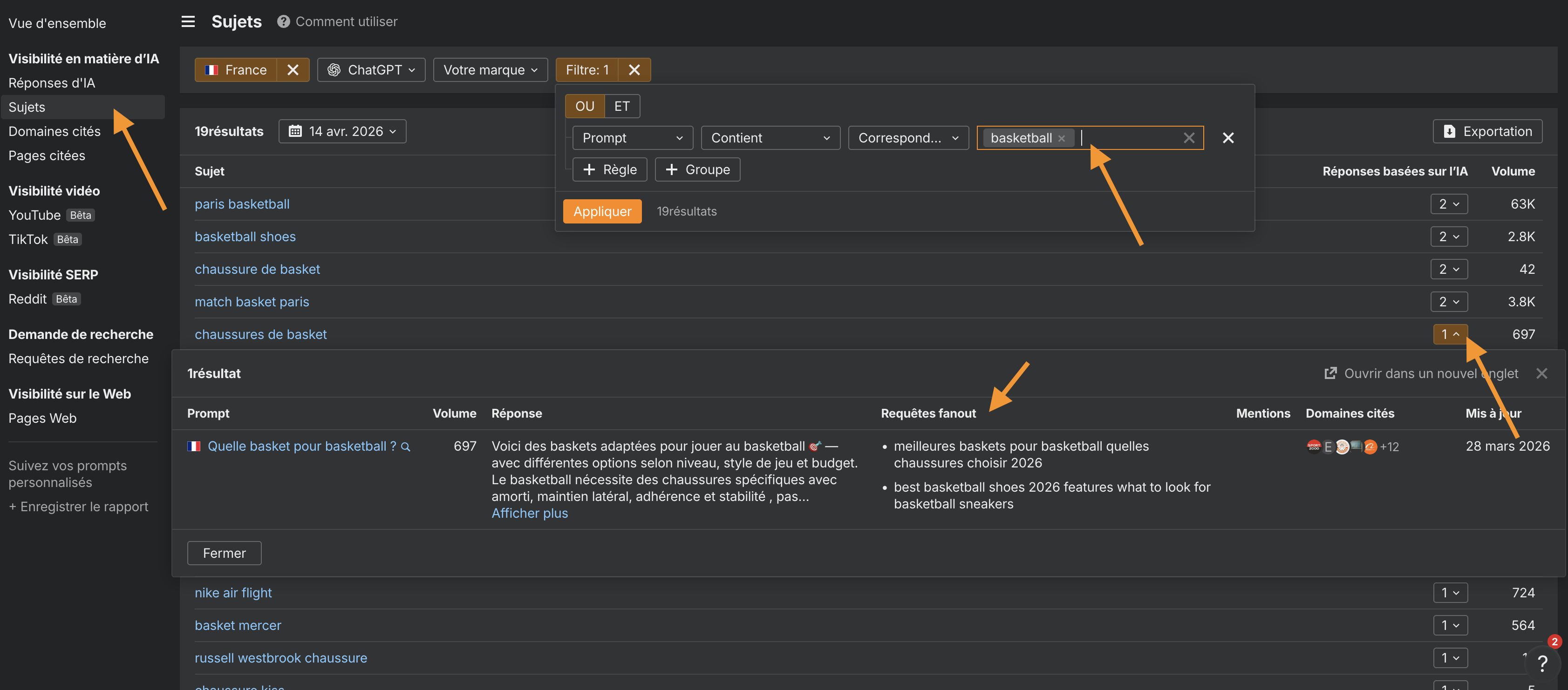Expand the 14 avr. 2026 date picker
Screen dimensions: 1568x690
click(343, 131)
